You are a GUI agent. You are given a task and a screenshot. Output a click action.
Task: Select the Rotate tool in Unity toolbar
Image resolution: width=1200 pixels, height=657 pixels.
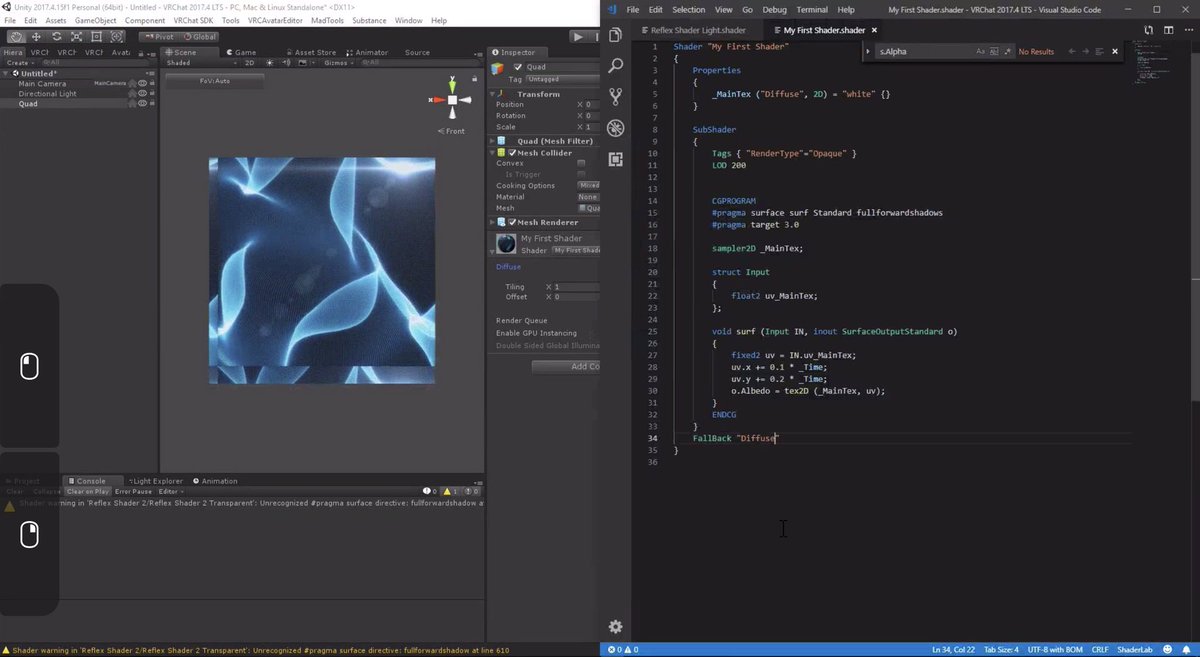[57, 37]
